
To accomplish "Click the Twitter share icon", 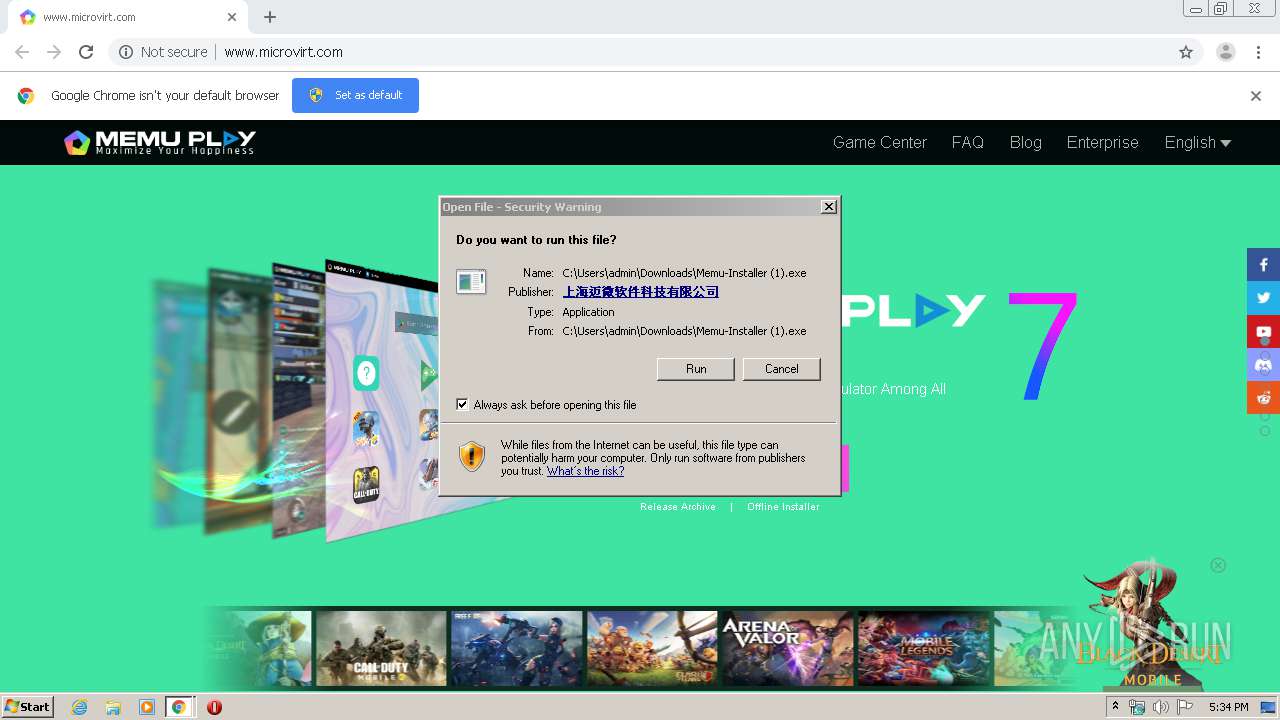I will (x=1263, y=298).
